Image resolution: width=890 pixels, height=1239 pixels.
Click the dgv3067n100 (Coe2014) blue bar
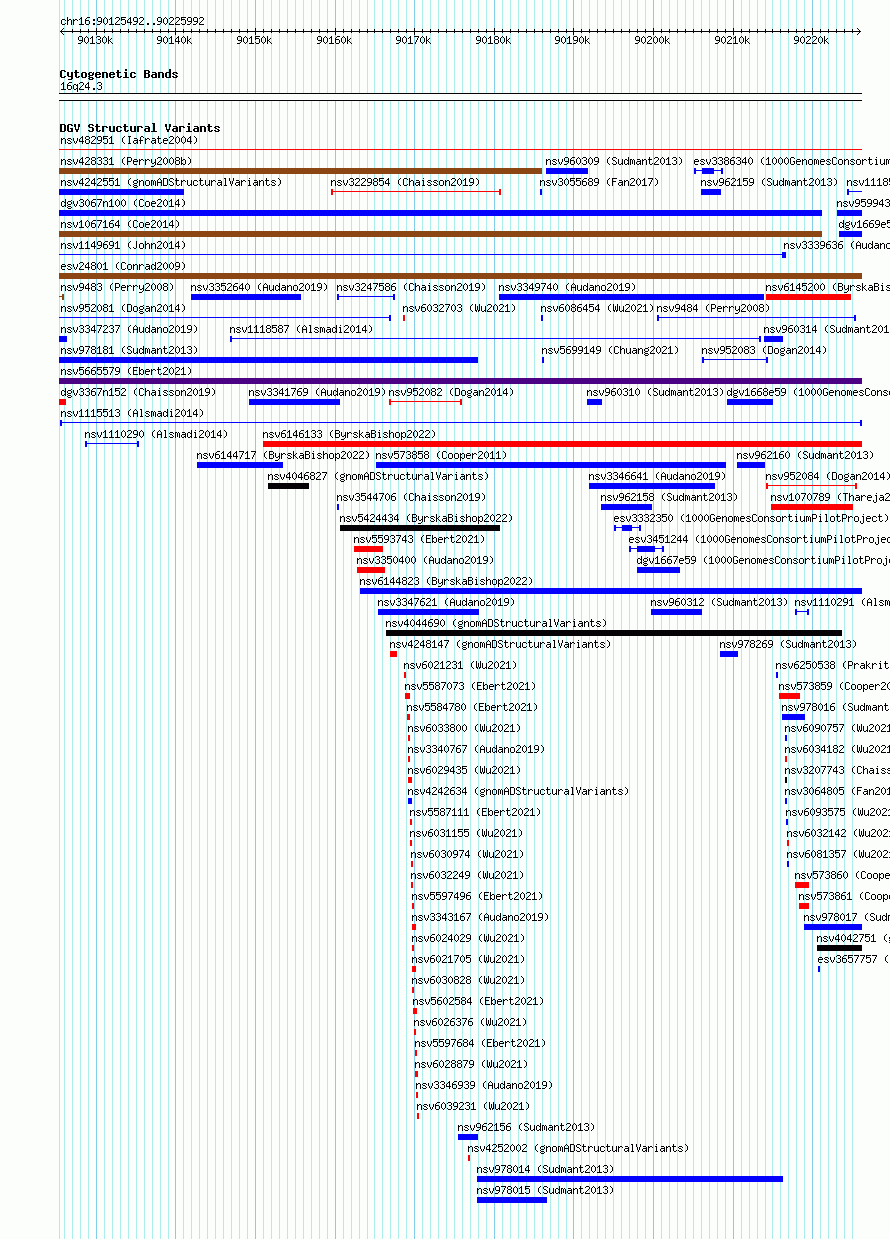(x=441, y=213)
